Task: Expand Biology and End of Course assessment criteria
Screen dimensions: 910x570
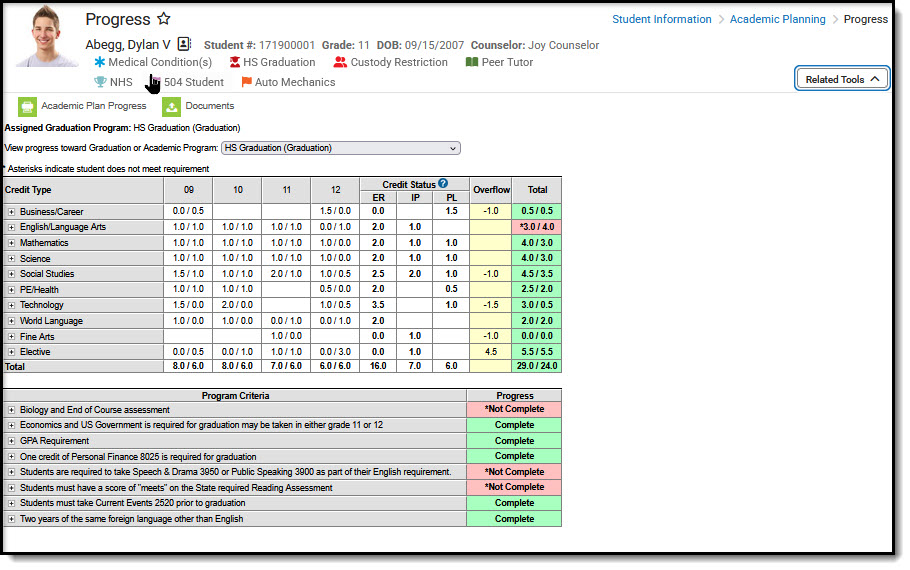Action: pos(11,410)
